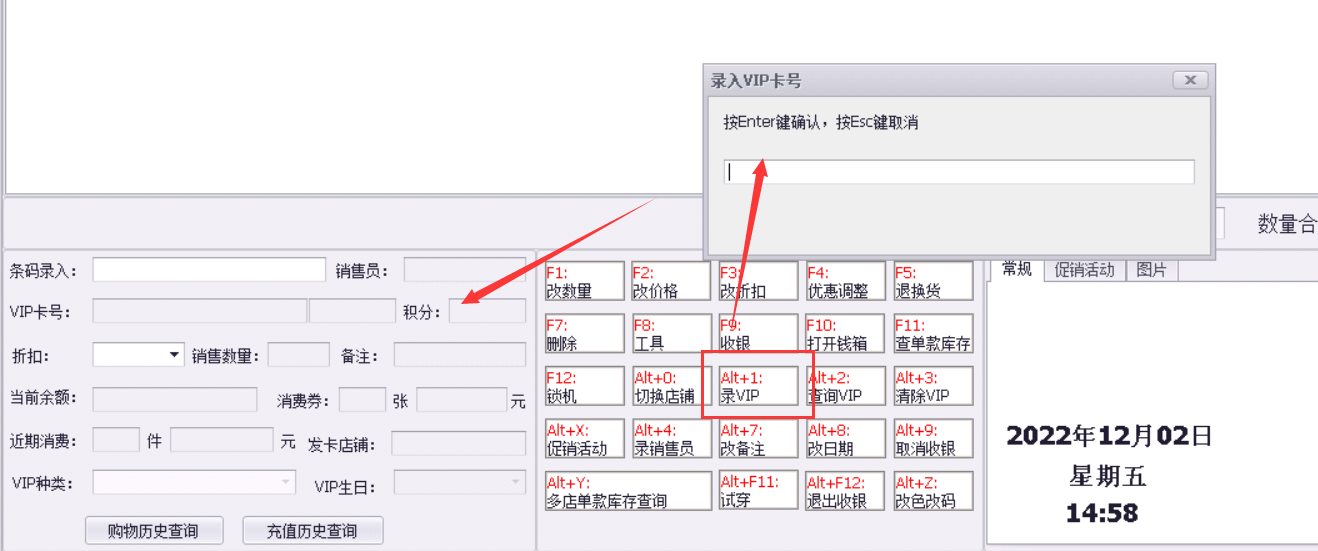Expand the 折扣 dropdown
Viewport: 1318px width, 551px height.
click(175, 355)
